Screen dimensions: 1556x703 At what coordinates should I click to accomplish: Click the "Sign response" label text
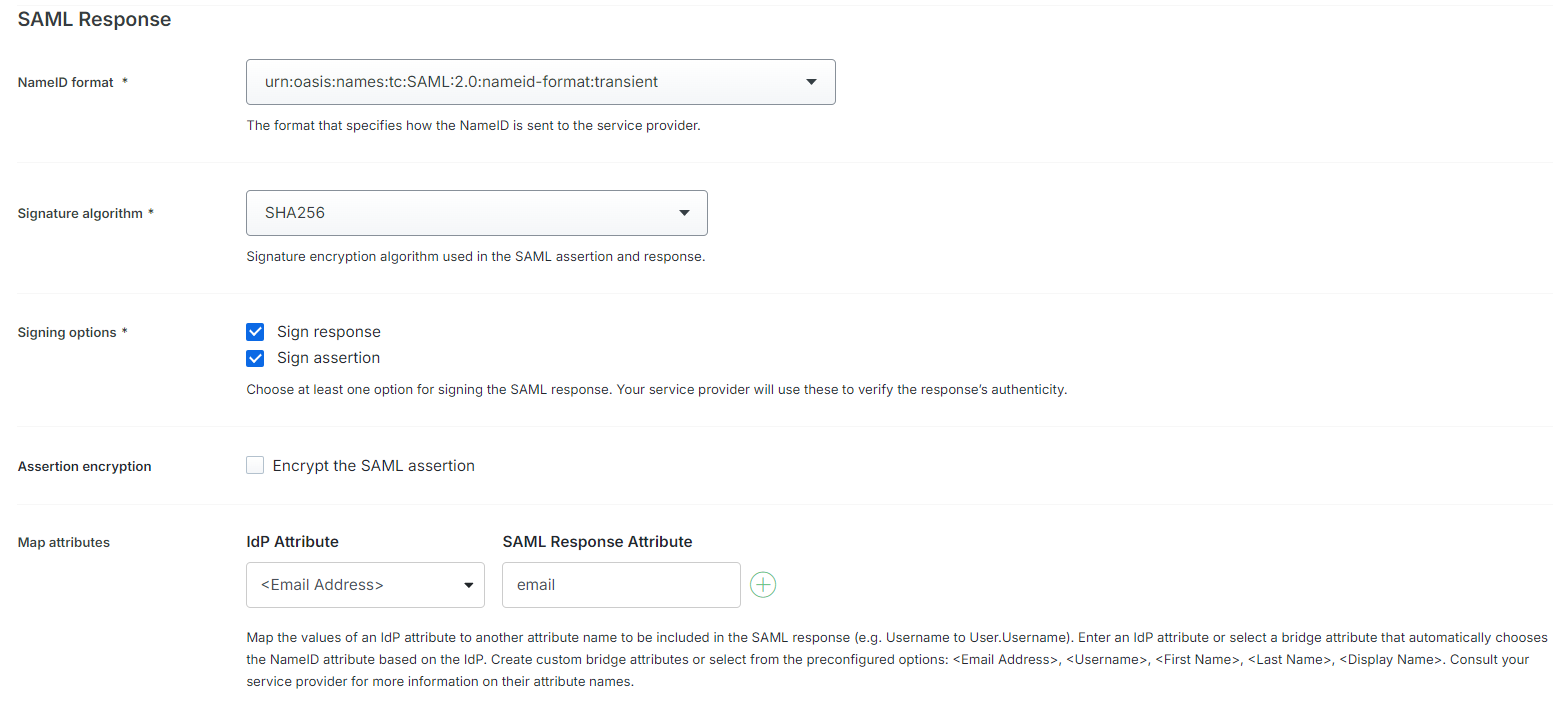pos(329,332)
